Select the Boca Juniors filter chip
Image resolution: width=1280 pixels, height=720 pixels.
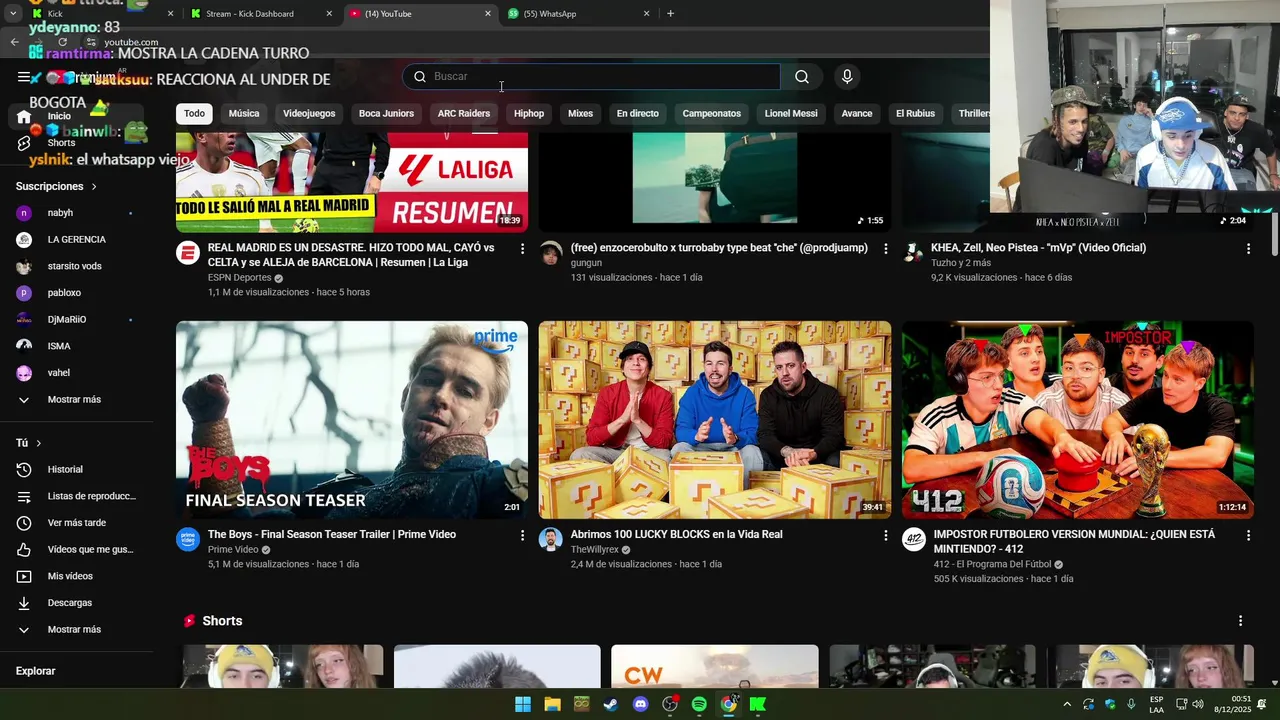(386, 113)
